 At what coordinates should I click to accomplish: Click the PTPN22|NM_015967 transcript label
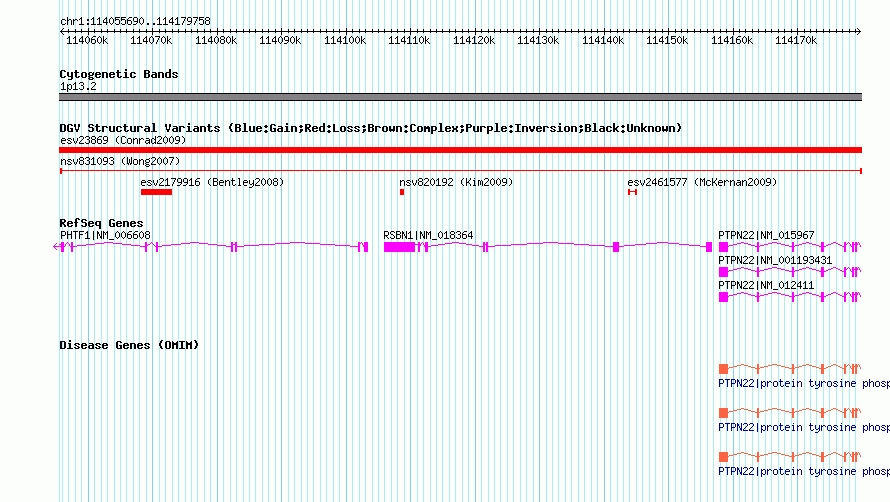click(x=766, y=235)
